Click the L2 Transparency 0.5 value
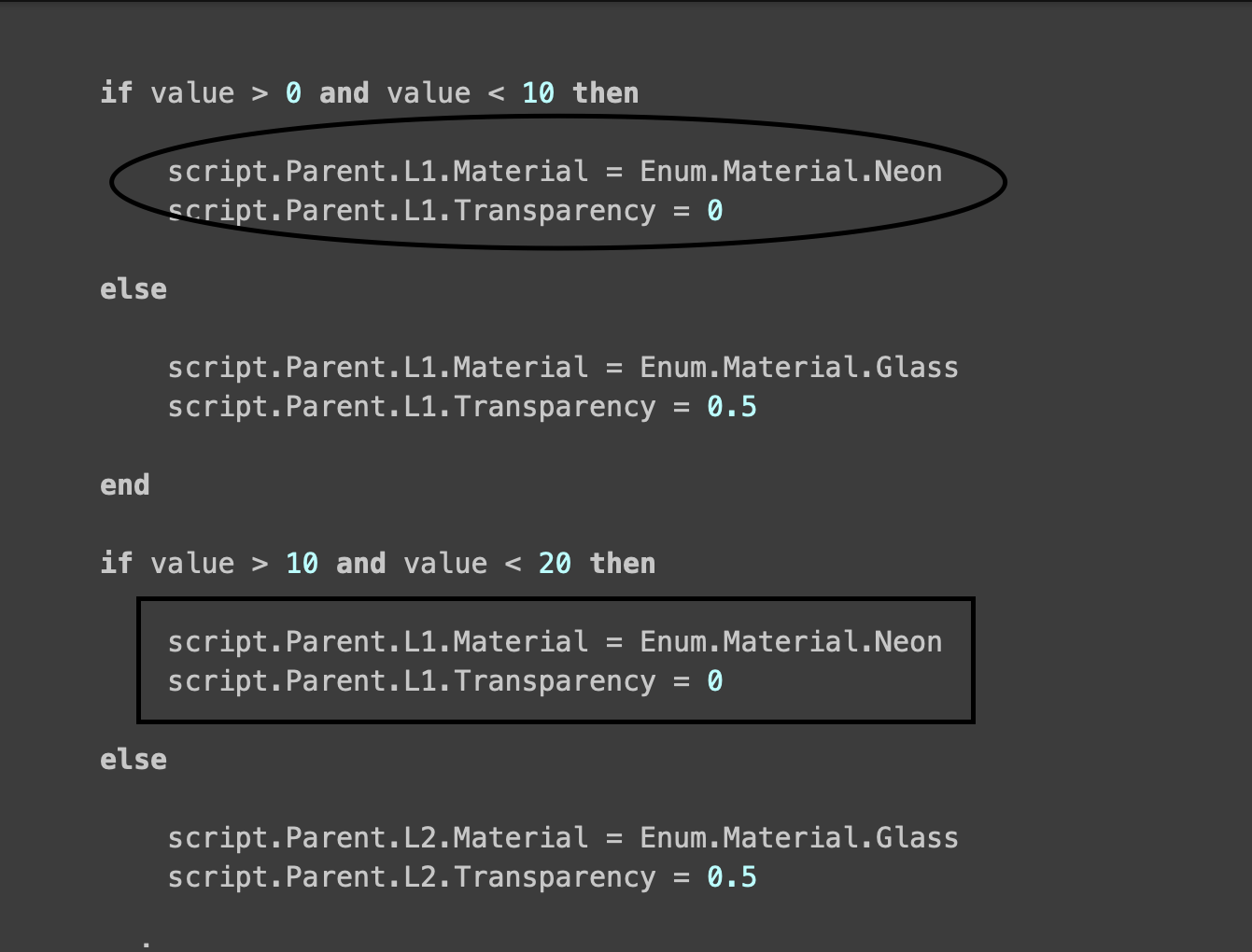 [x=732, y=877]
